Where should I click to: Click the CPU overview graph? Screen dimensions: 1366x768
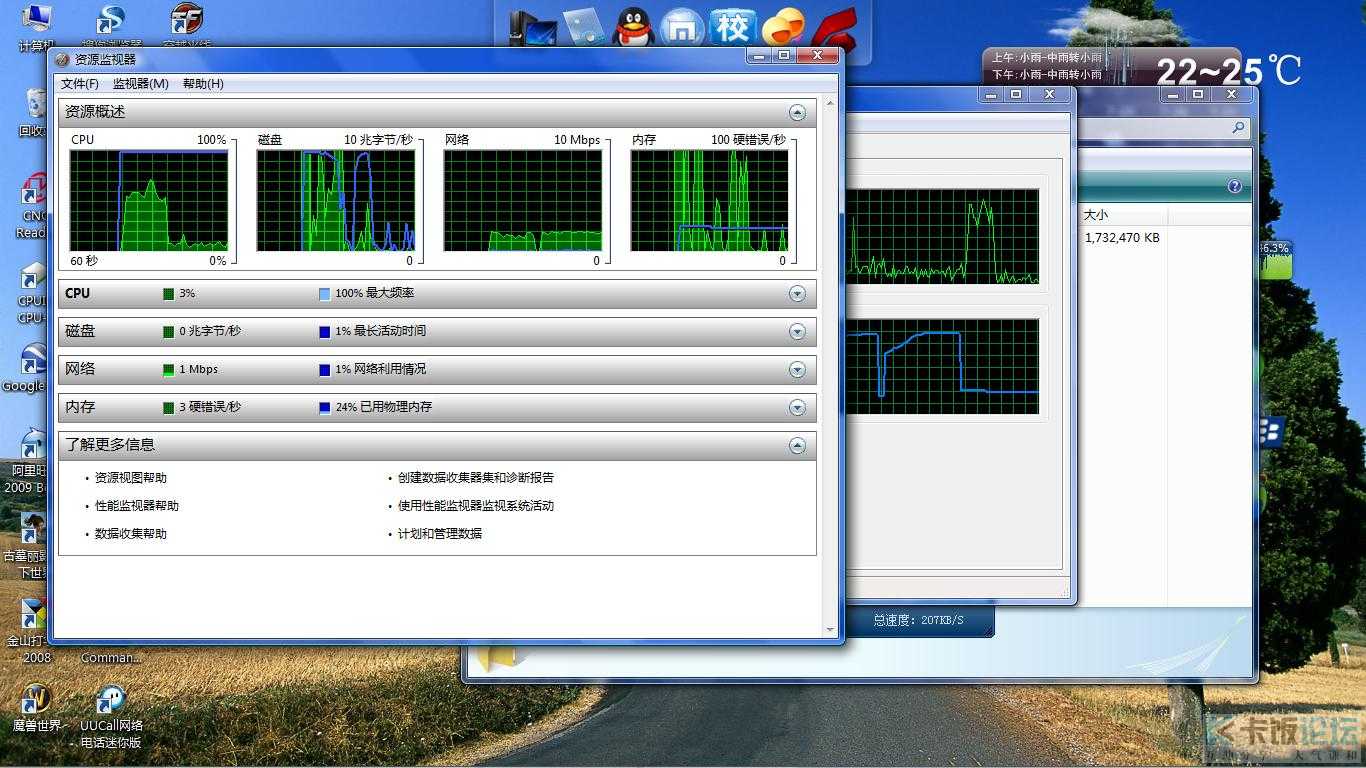[149, 201]
